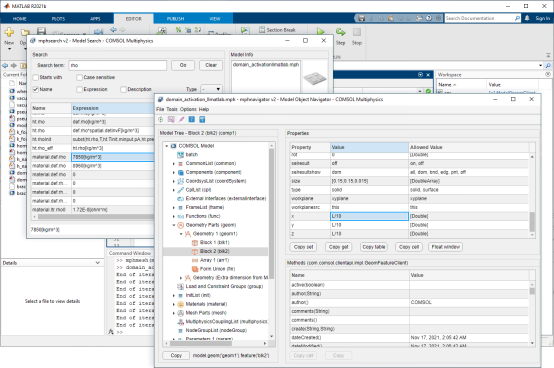Image resolution: width=554 pixels, height=368 pixels.
Task: Click the Go button in Model Search
Action: pyautogui.click(x=183, y=65)
